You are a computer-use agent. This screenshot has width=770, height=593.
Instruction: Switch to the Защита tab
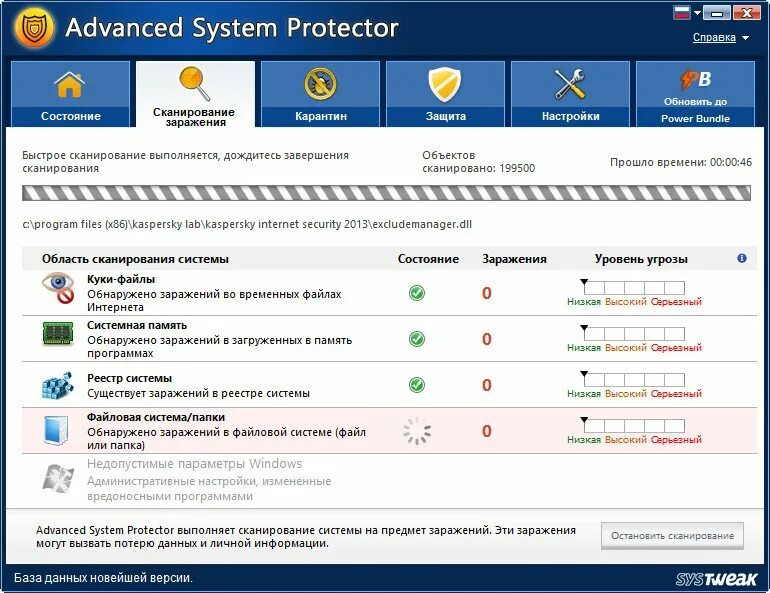pos(445,94)
